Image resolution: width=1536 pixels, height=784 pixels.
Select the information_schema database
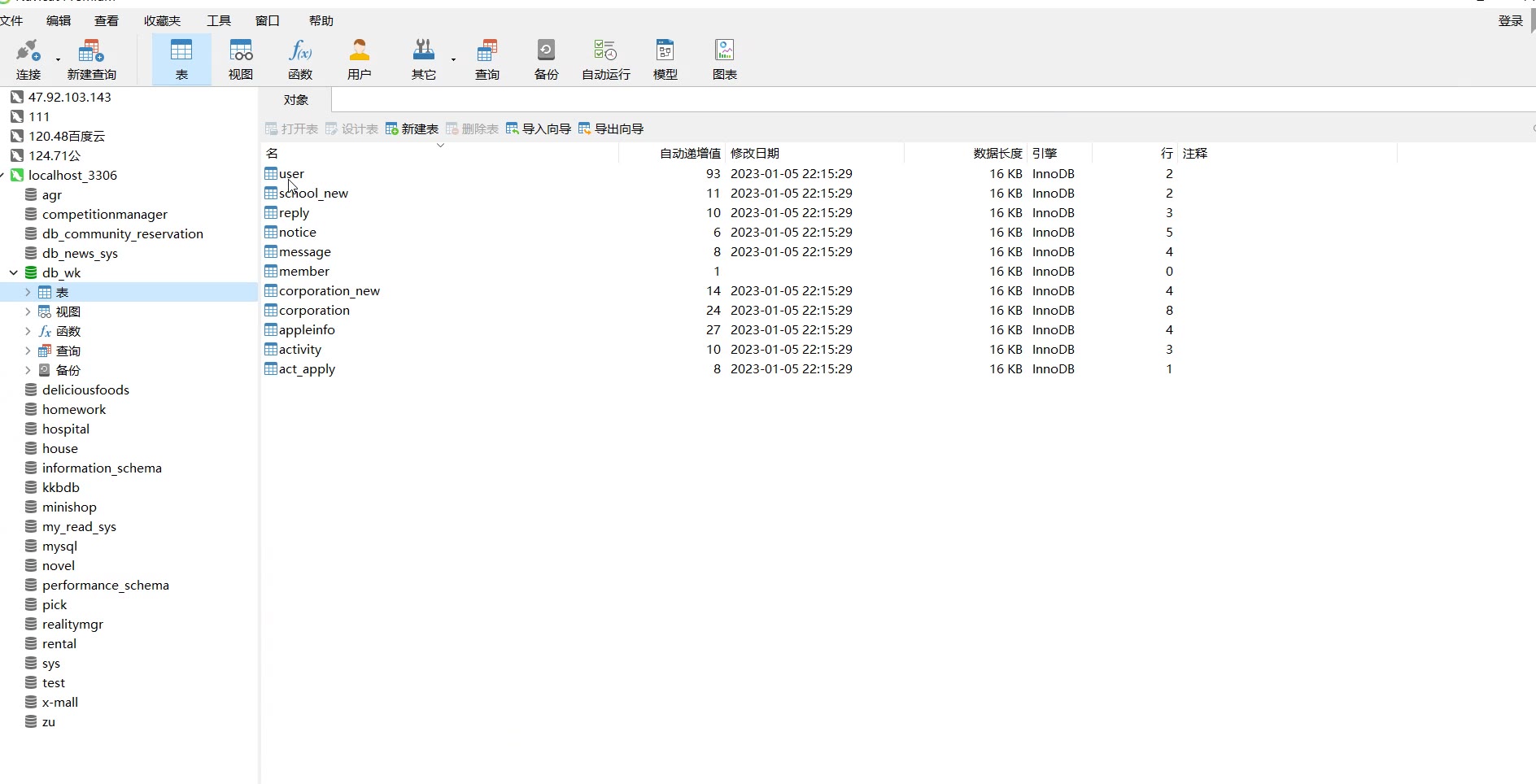tap(102, 468)
